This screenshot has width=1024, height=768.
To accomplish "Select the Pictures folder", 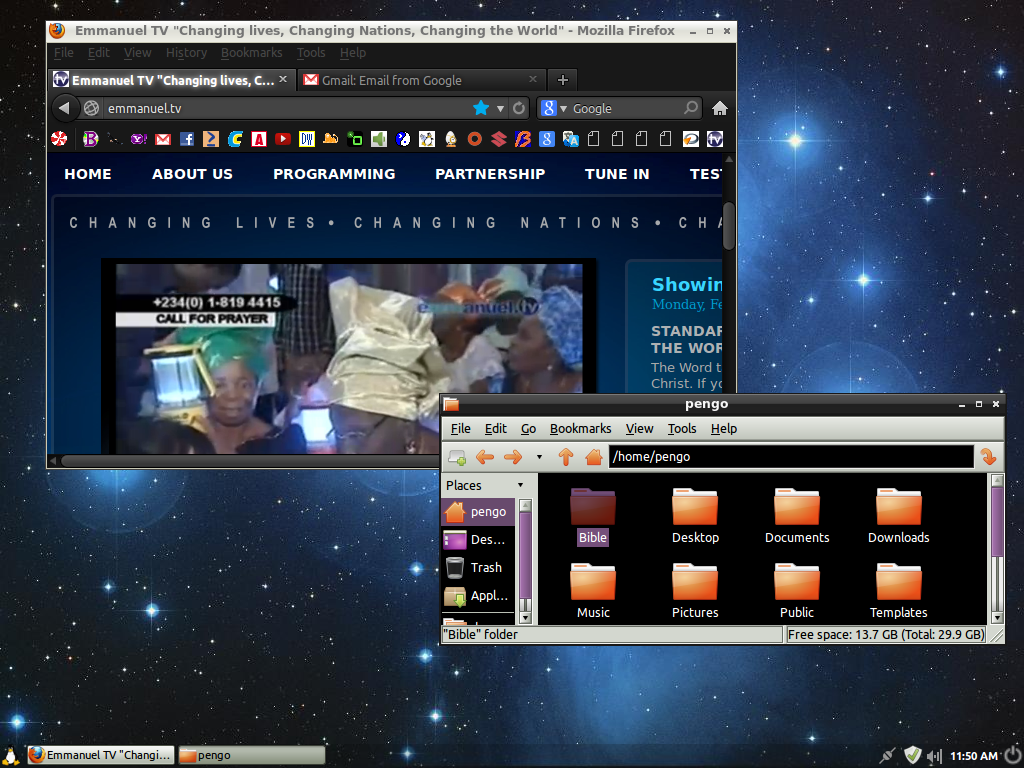I will pos(695,591).
